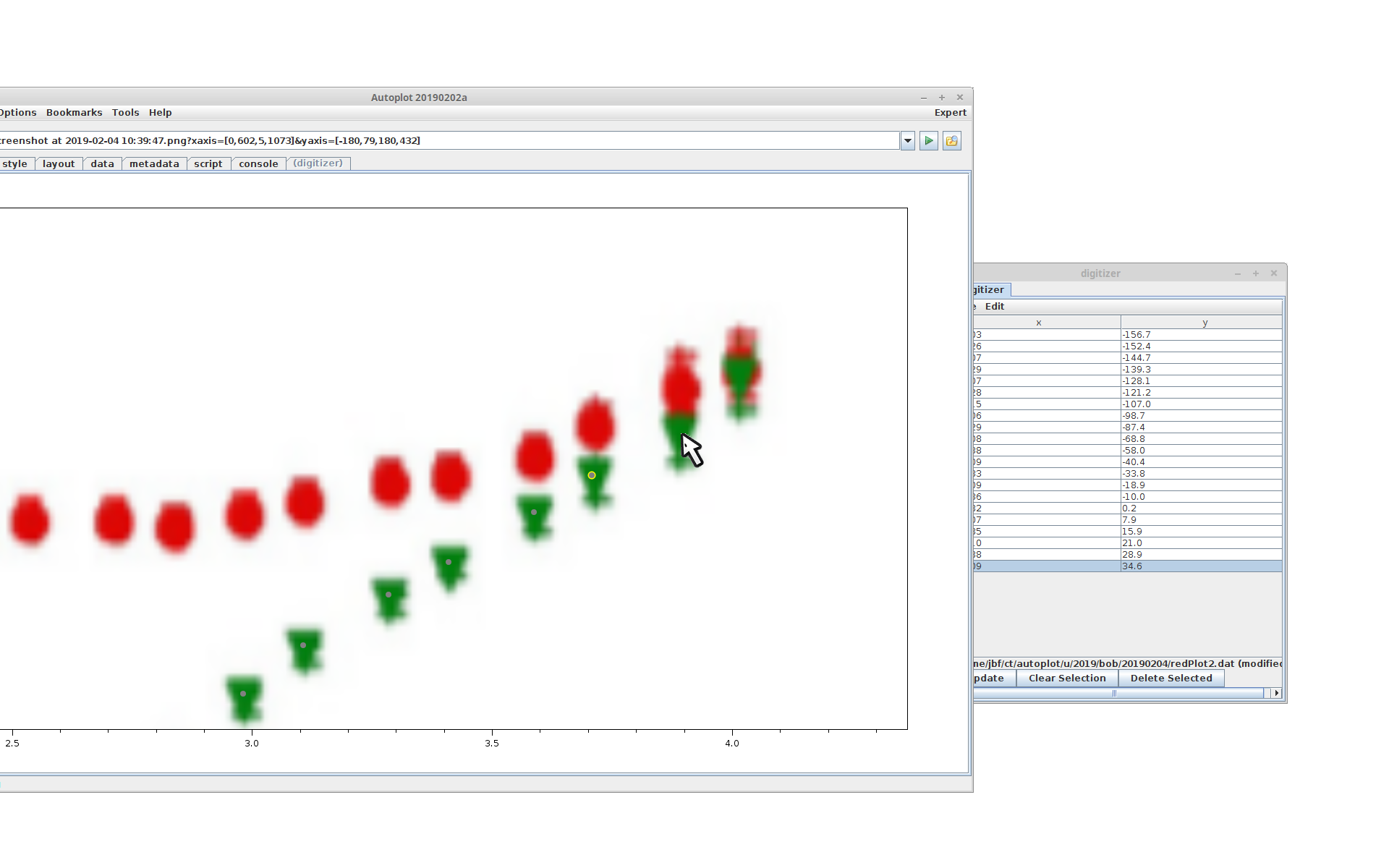
Task: Open the Edit menu in digitizer
Action: (x=995, y=307)
